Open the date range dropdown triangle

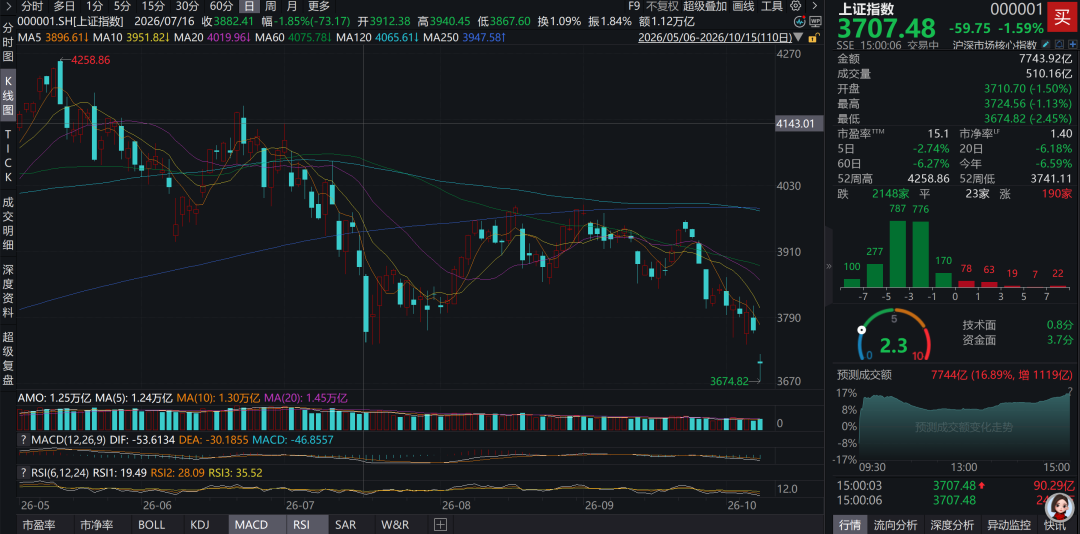point(798,37)
